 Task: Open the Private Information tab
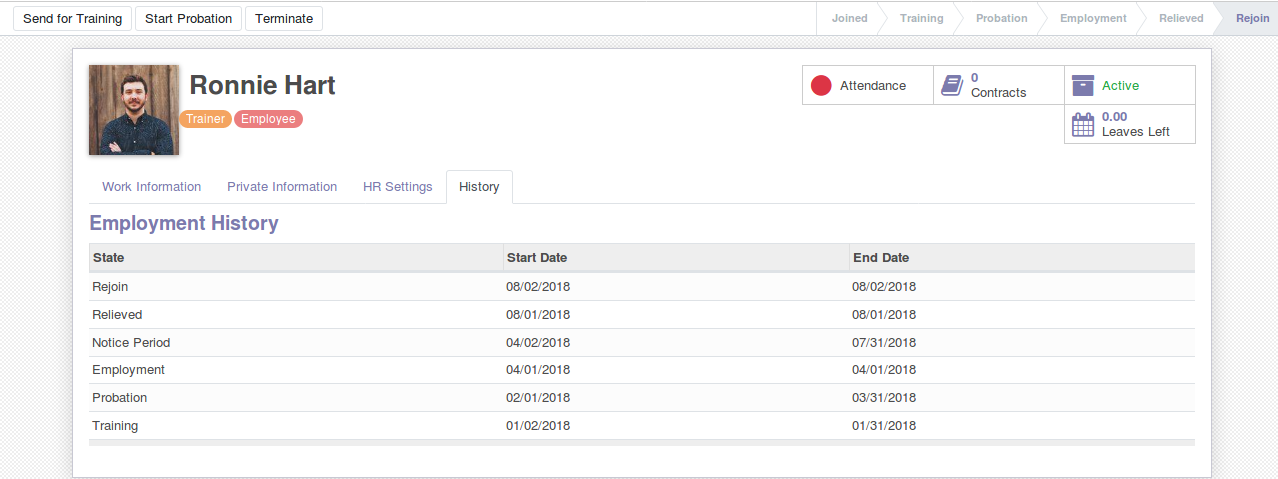(282, 187)
